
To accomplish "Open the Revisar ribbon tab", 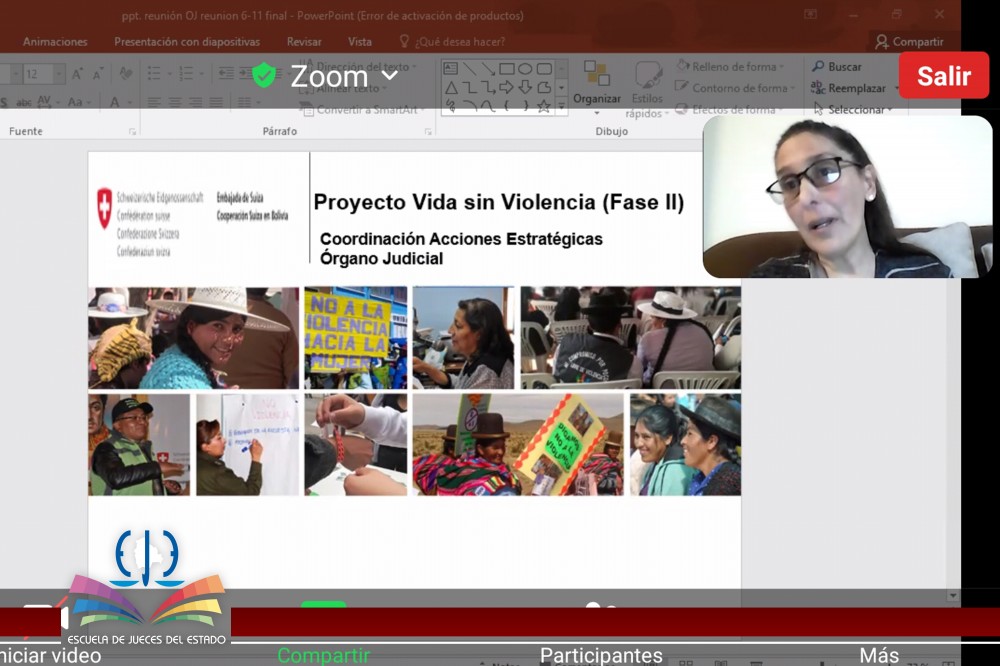I will pos(304,42).
